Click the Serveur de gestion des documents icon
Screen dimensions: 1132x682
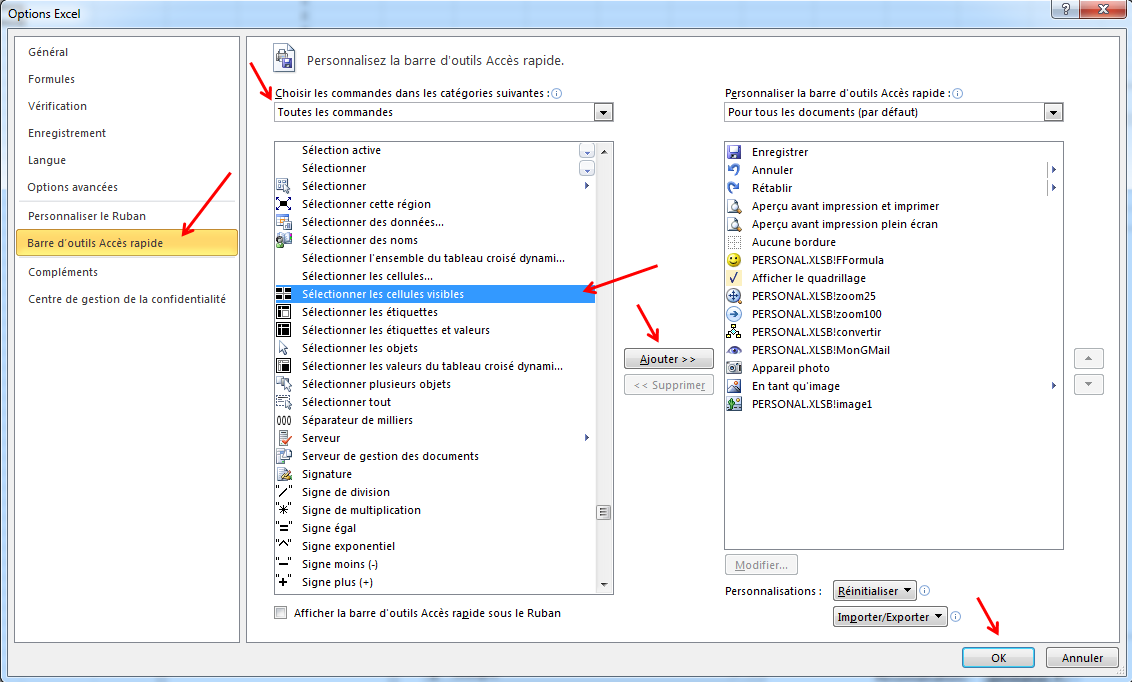(284, 457)
